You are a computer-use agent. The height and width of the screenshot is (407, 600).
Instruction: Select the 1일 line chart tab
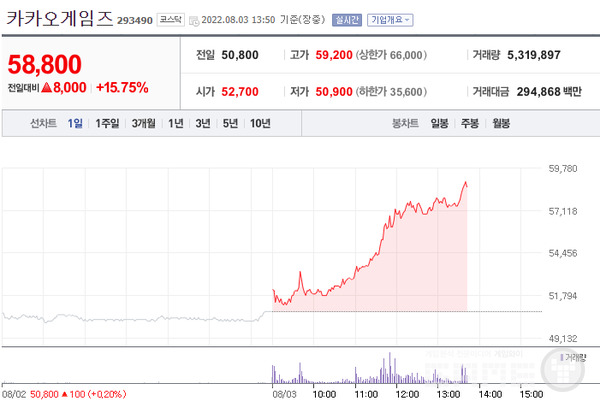[x=75, y=123]
